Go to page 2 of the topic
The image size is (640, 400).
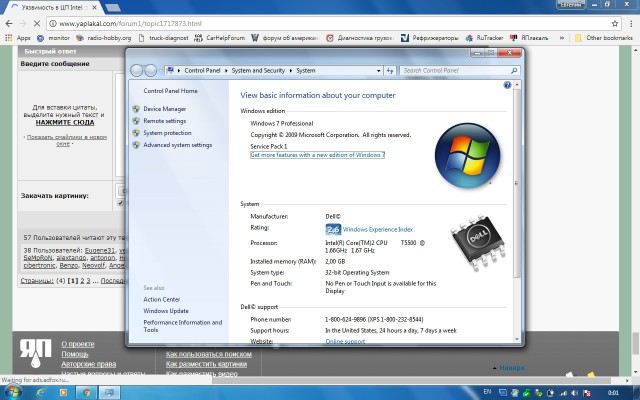pyautogui.click(x=82, y=281)
